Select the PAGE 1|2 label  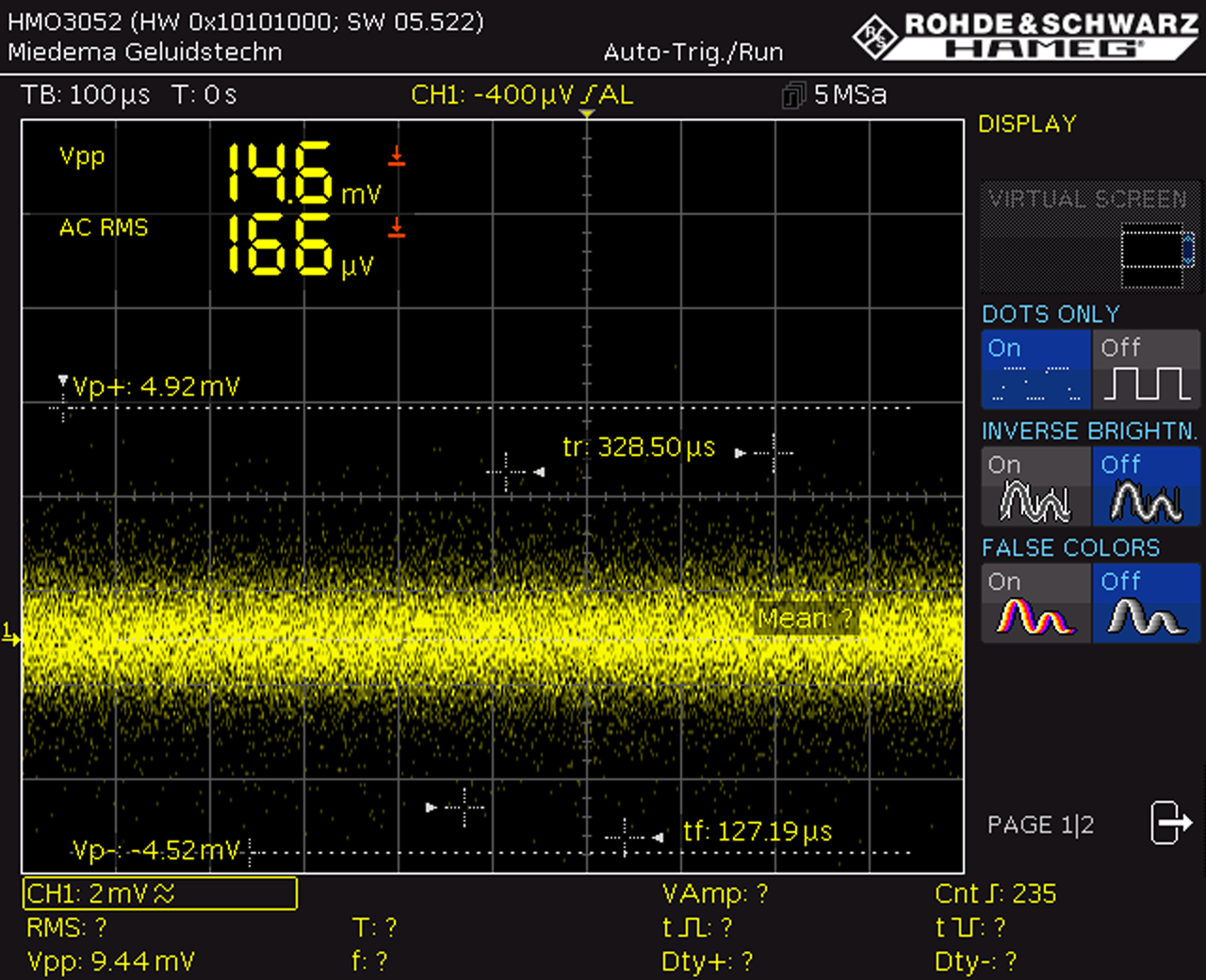1040,825
